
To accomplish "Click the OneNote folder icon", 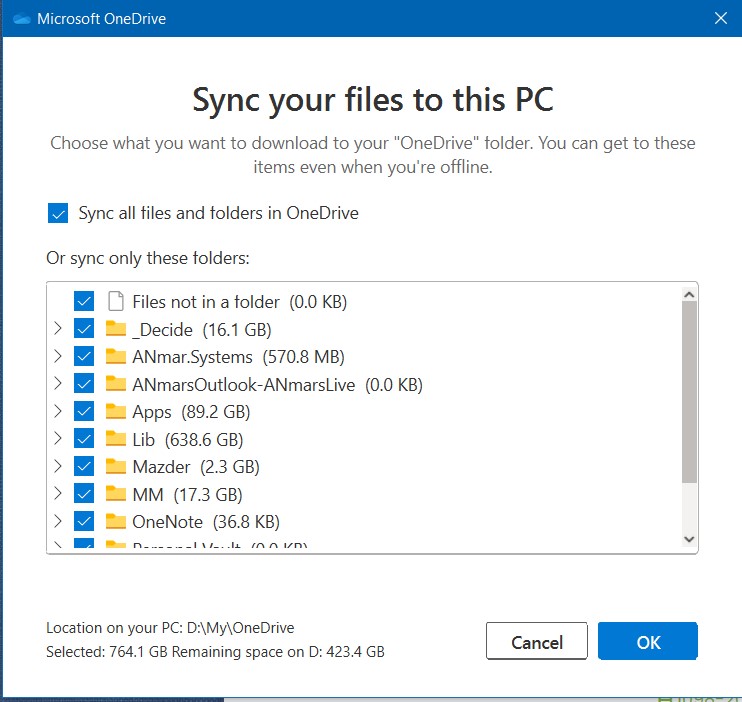I will (x=116, y=522).
